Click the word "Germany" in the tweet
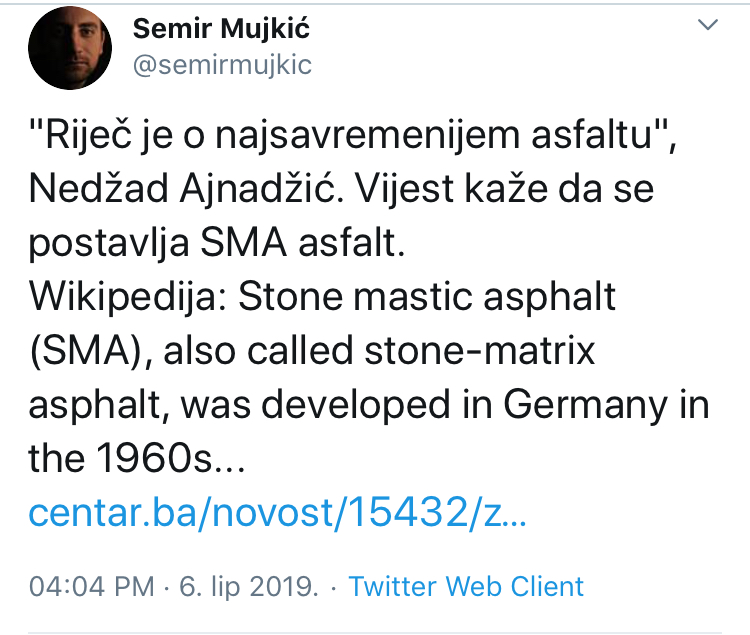 point(585,405)
